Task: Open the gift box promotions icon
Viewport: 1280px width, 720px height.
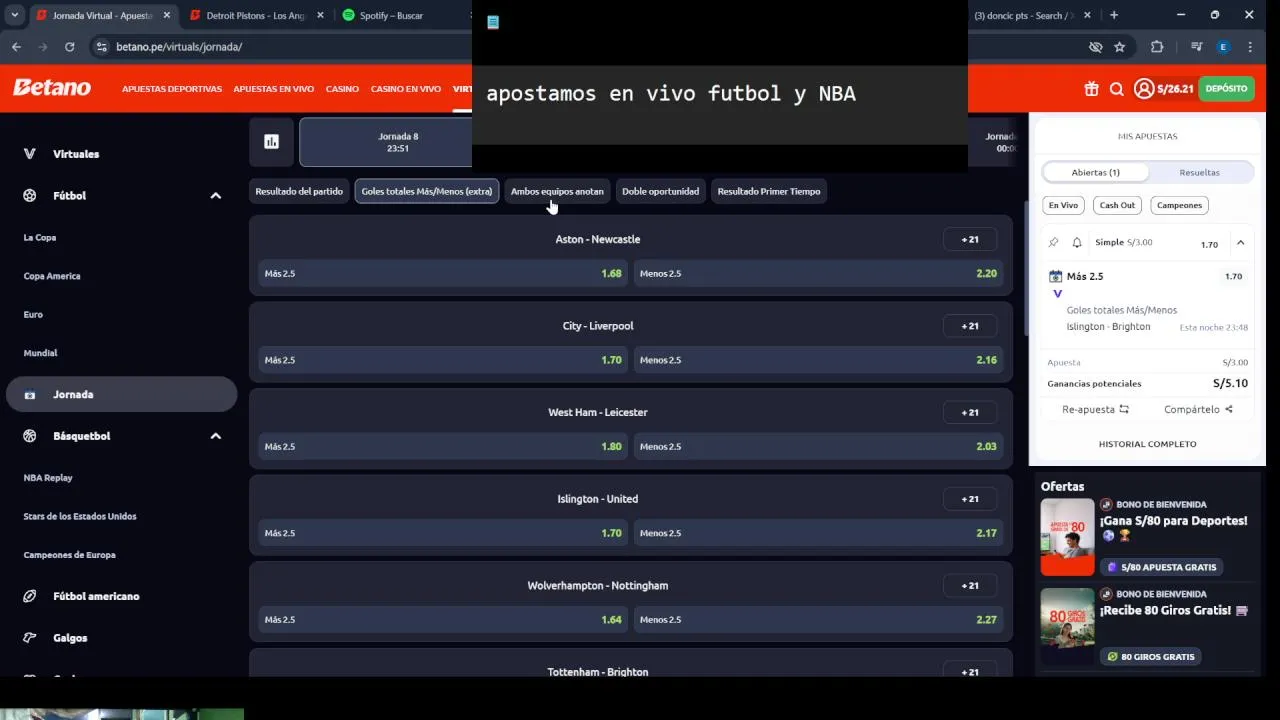Action: click(x=1091, y=89)
